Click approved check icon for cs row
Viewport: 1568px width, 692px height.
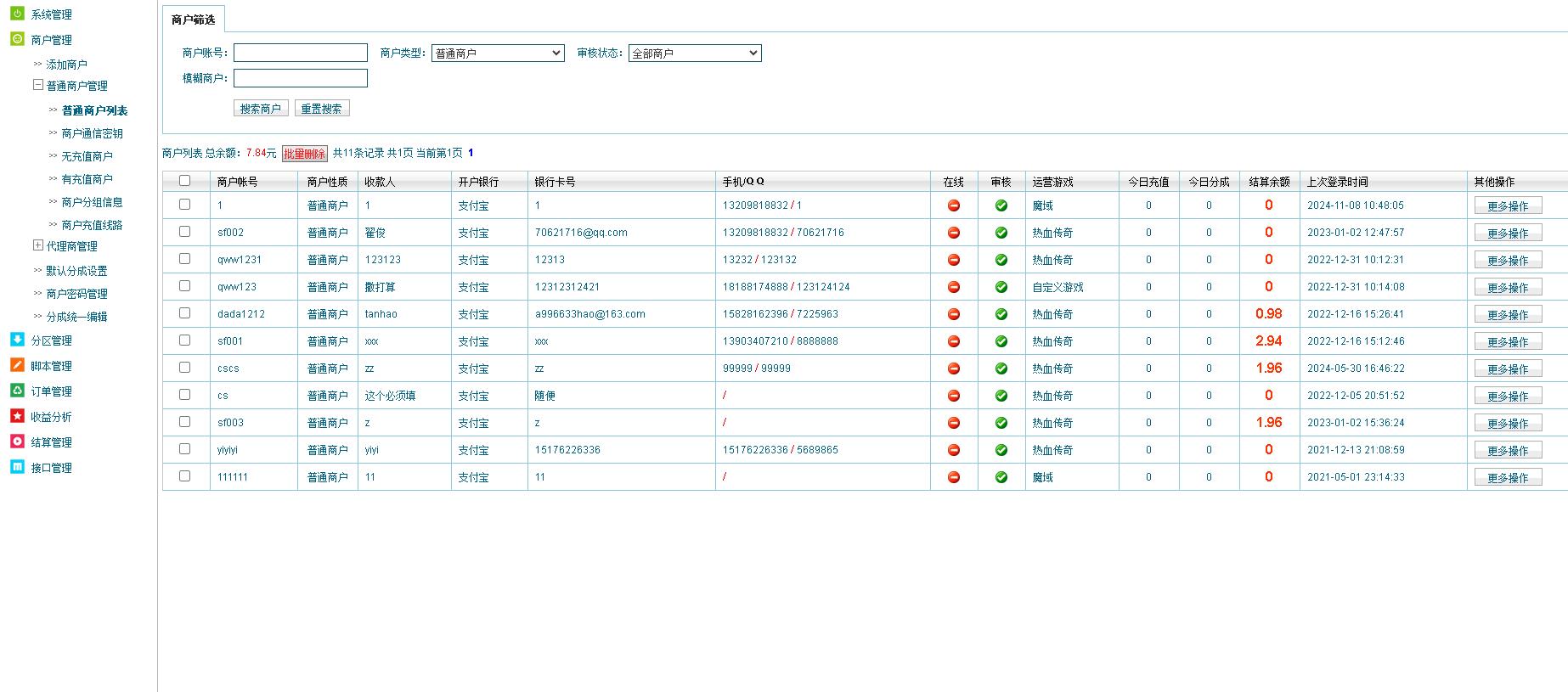click(1001, 396)
